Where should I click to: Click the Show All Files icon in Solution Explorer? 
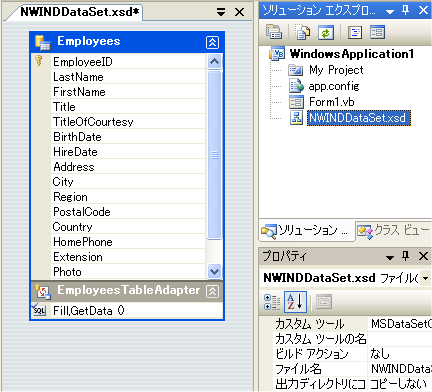pyautogui.click(x=303, y=32)
